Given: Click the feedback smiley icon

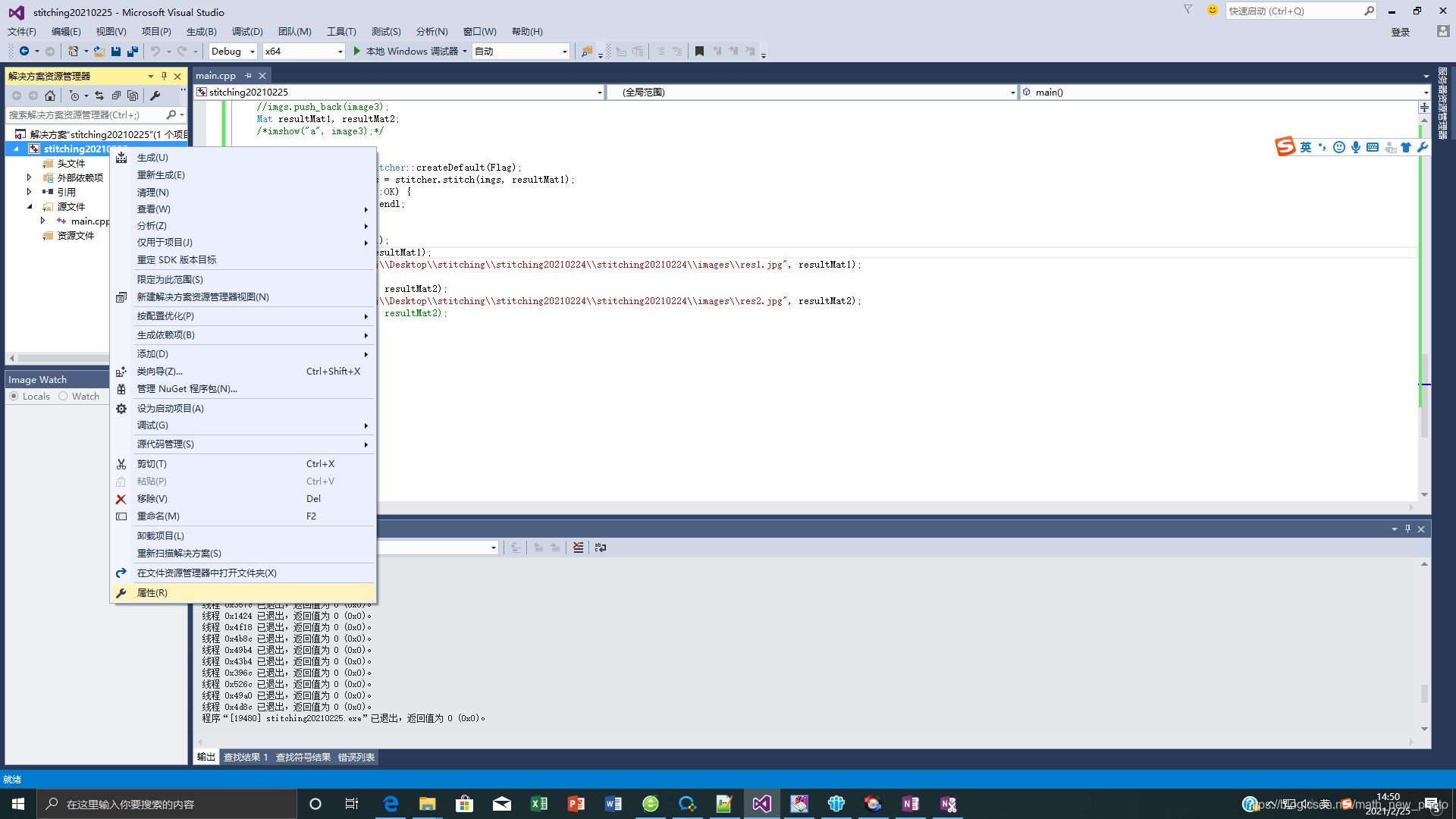Looking at the screenshot, I should [x=1212, y=10].
